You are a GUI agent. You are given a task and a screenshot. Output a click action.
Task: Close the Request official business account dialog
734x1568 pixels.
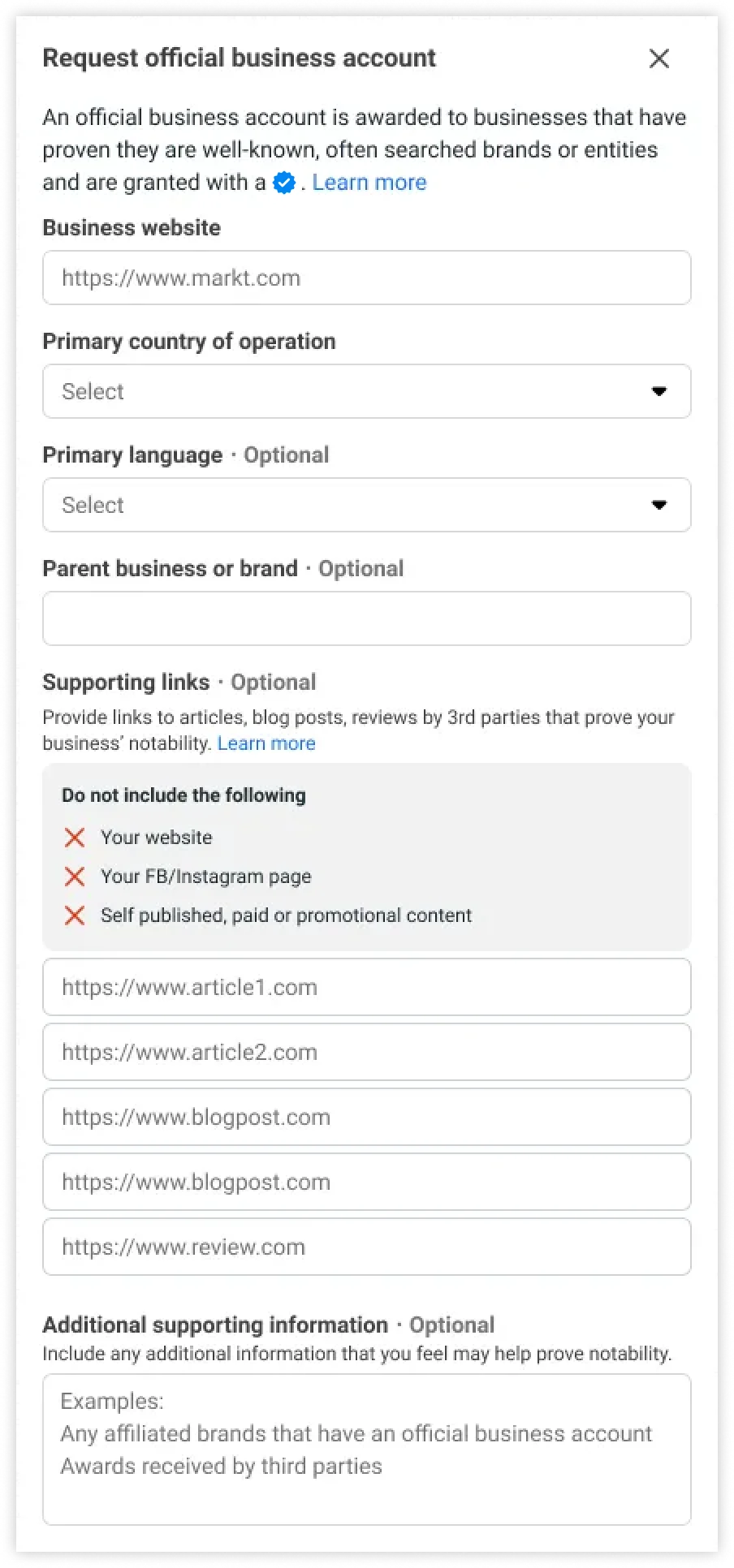[x=658, y=58]
